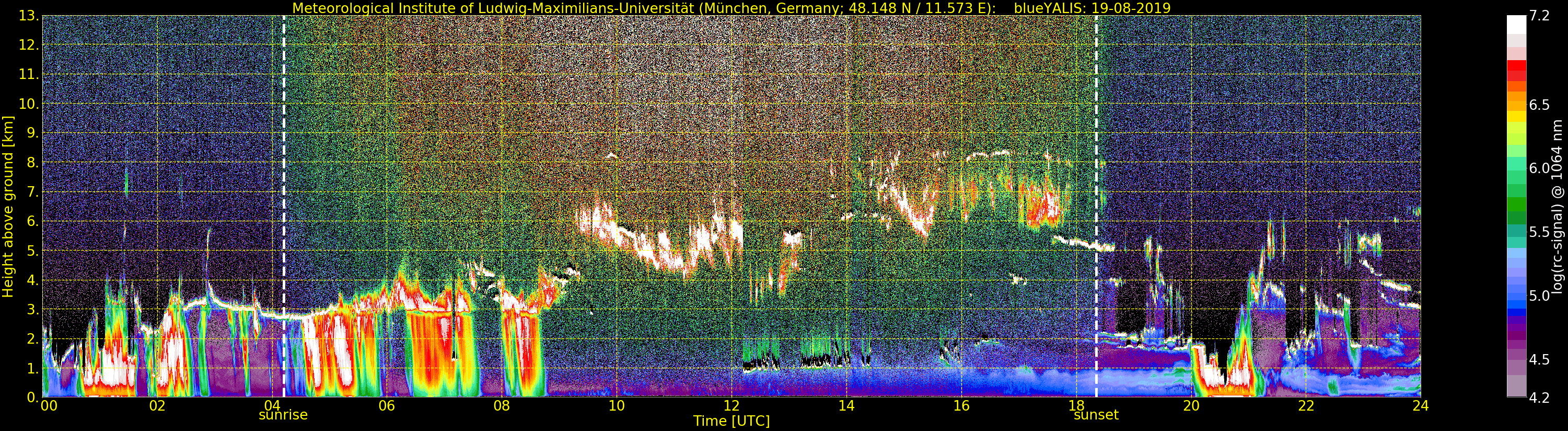The image size is (1568, 431).
Task: Select the height axis tick label "12."
Action: (29, 45)
